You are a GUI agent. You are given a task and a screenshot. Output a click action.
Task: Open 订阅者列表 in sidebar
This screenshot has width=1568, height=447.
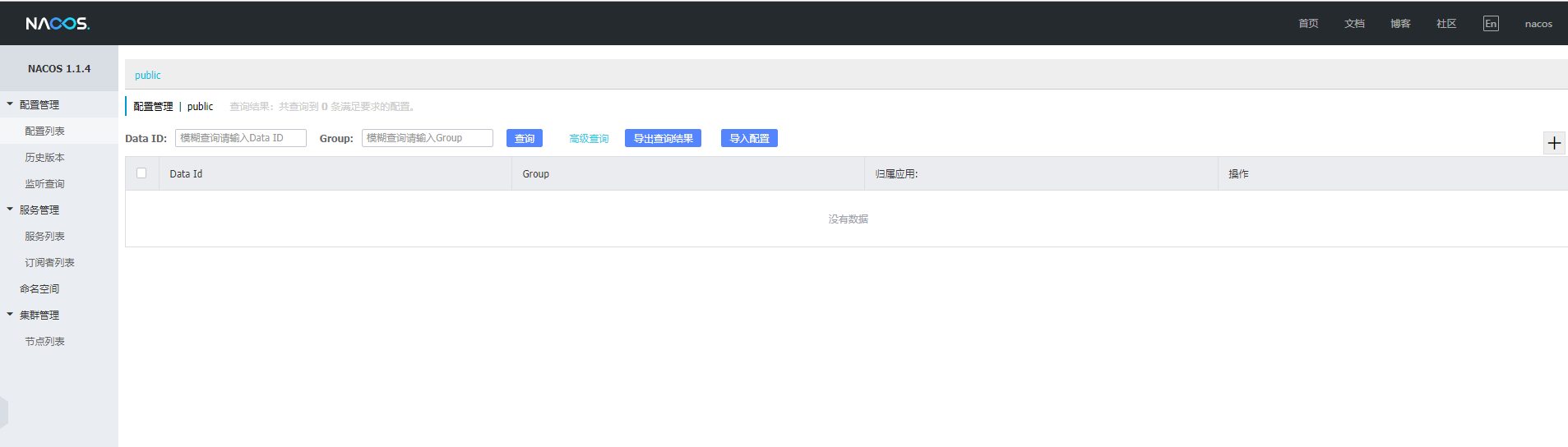[x=49, y=263]
